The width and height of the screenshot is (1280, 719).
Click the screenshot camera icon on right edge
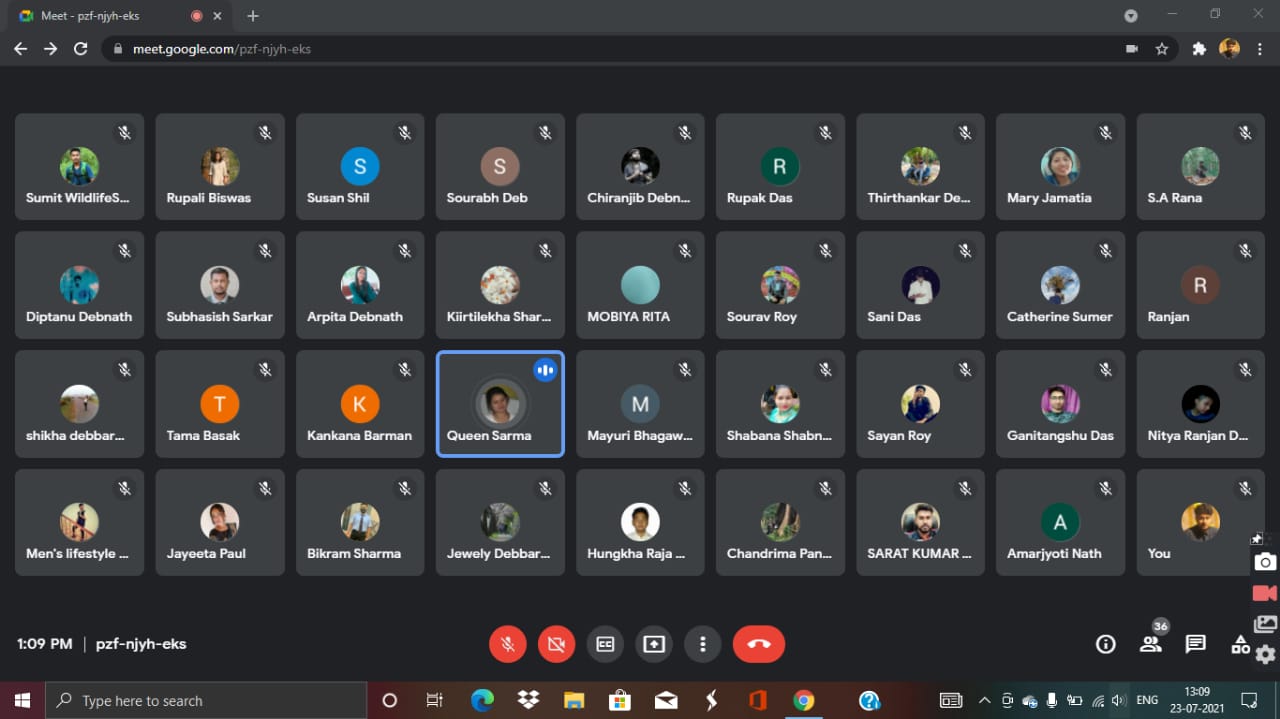(x=1265, y=562)
